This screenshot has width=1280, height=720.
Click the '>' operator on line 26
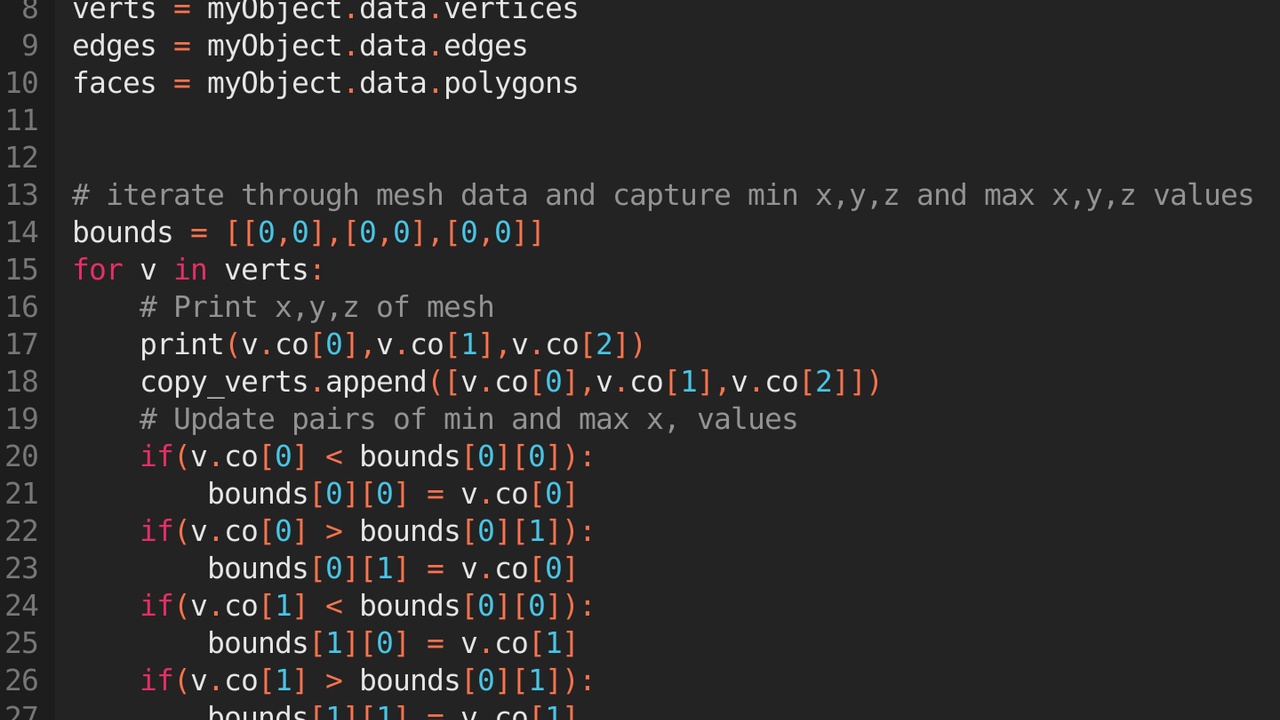coord(333,681)
